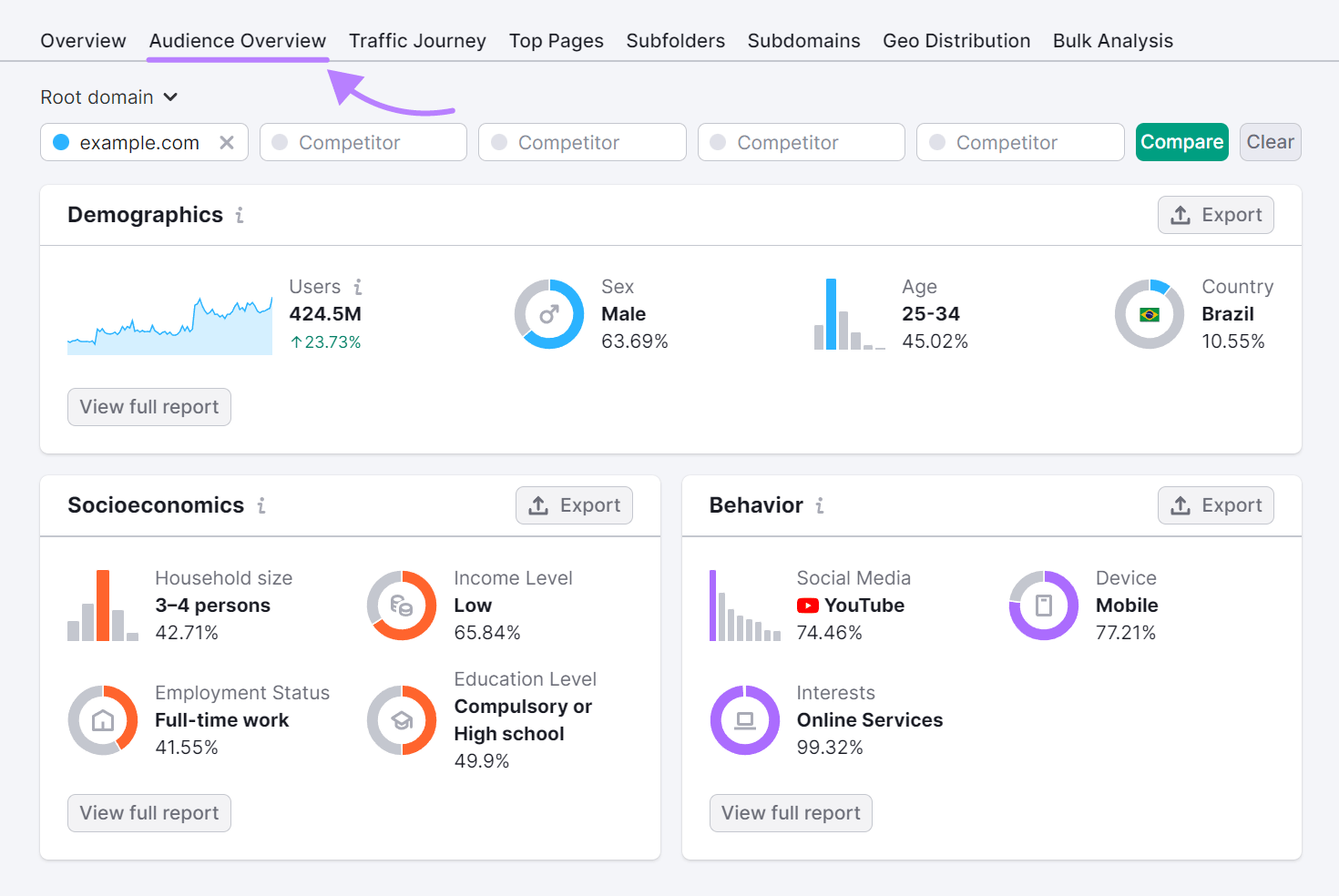Click the YouTube icon under Social Media
The width and height of the screenshot is (1339, 896).
pos(807,606)
